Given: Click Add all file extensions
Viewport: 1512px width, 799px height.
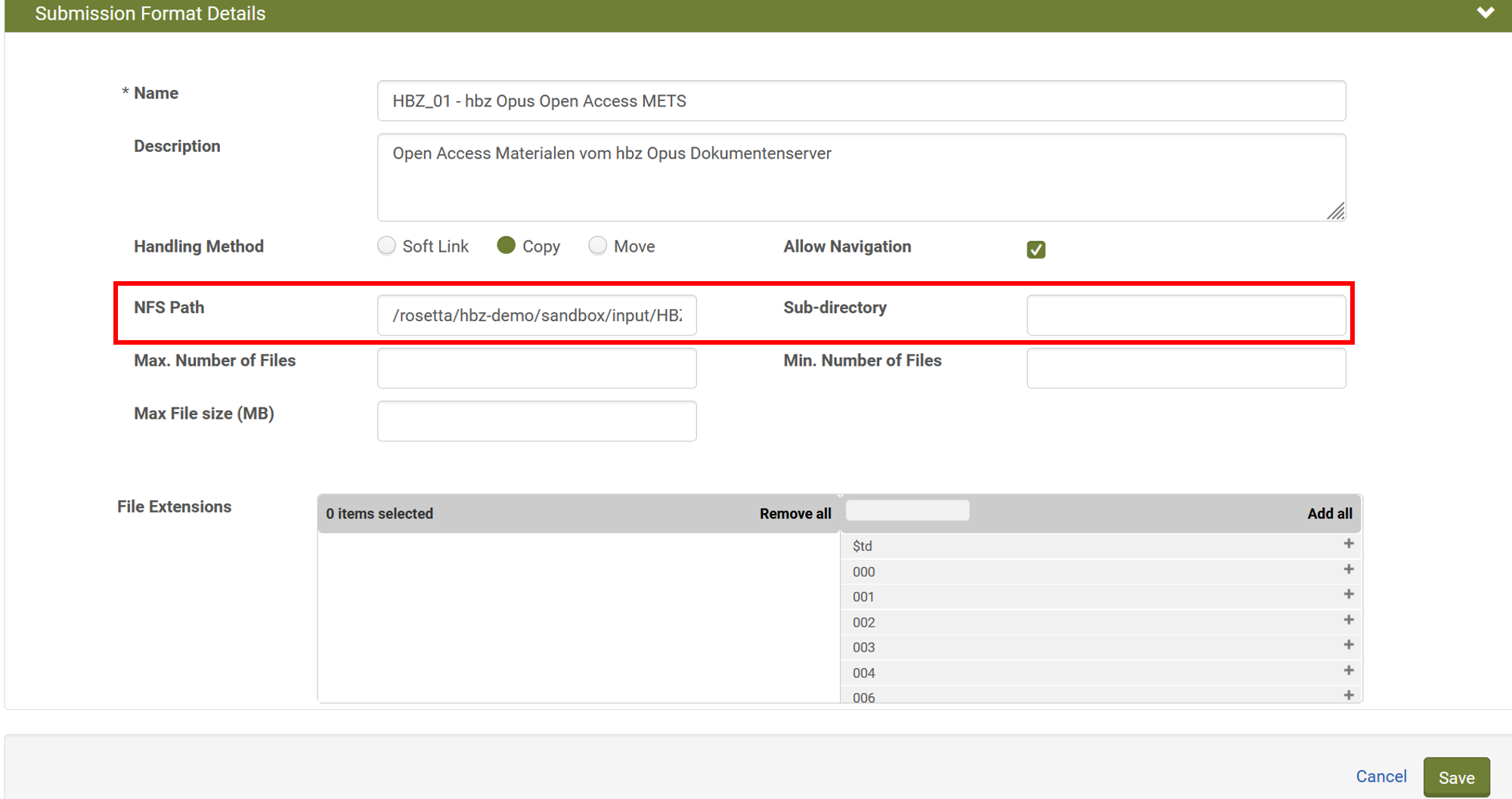Looking at the screenshot, I should point(1329,514).
